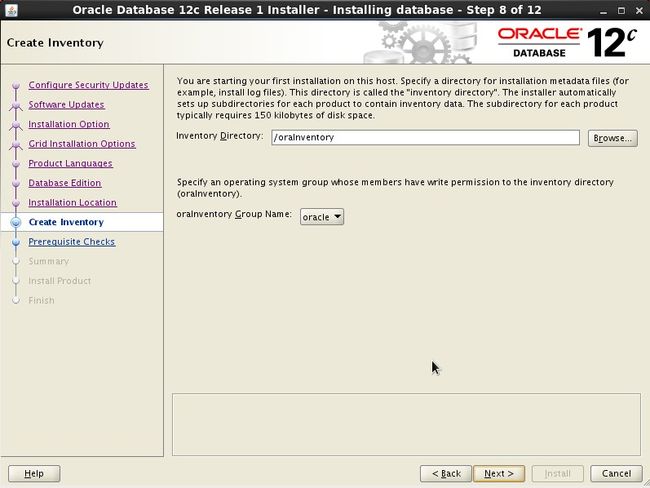Click the Oracle Database 12c logo
The image size is (650, 488).
coord(566,43)
